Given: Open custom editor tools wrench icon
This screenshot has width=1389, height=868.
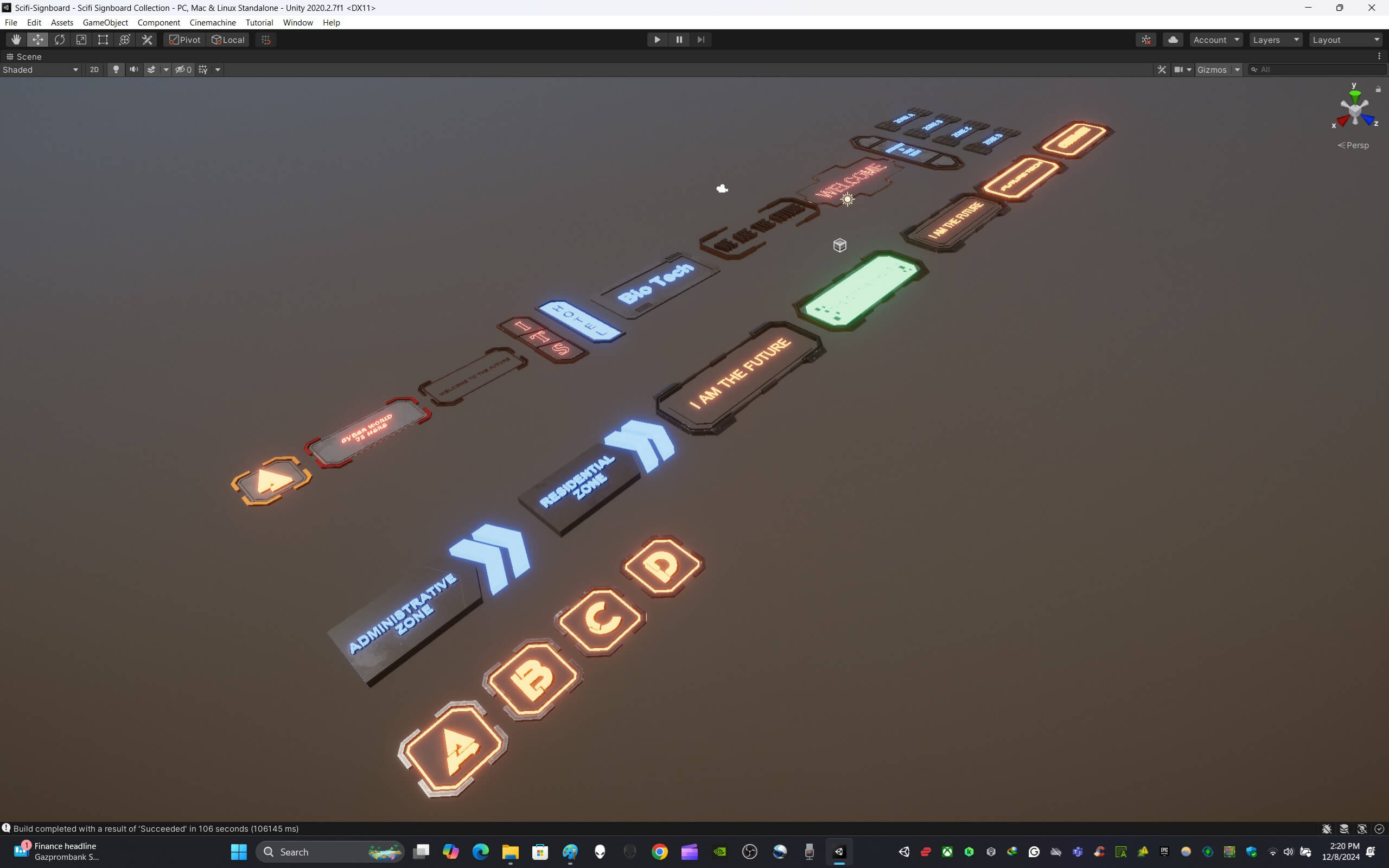Looking at the screenshot, I should (x=147, y=40).
